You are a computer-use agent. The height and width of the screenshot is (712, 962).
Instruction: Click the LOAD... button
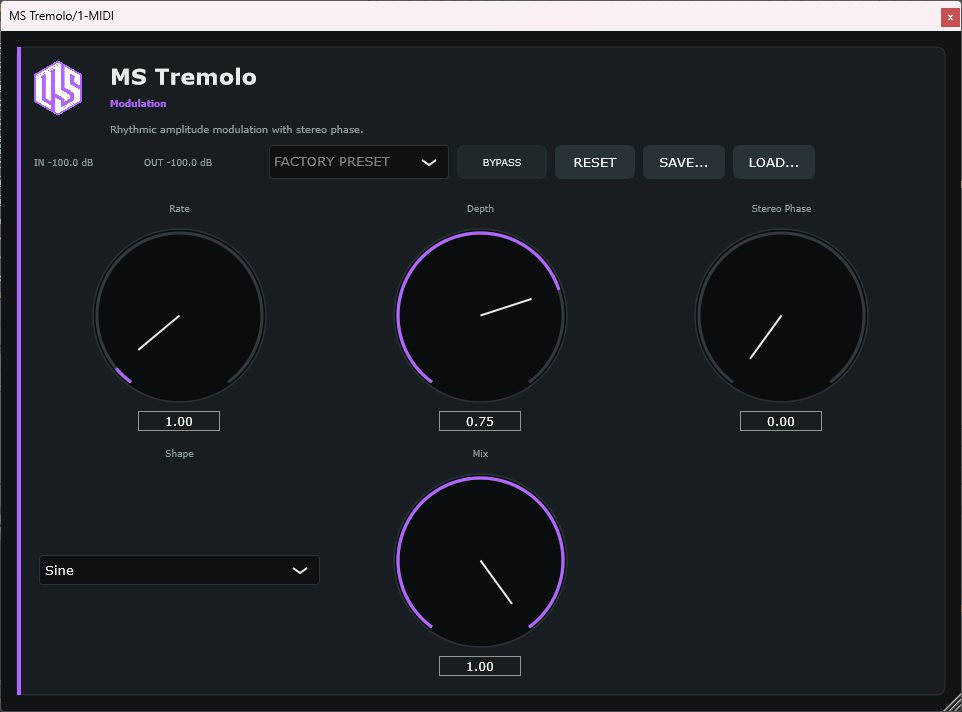tap(774, 163)
